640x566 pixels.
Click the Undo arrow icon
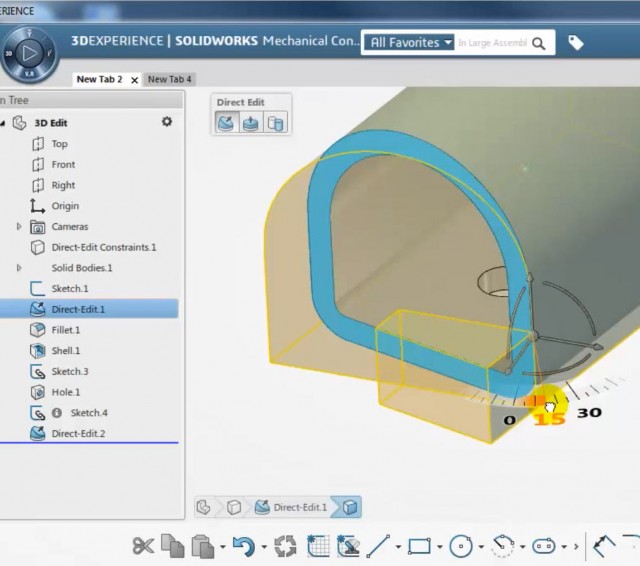244,546
